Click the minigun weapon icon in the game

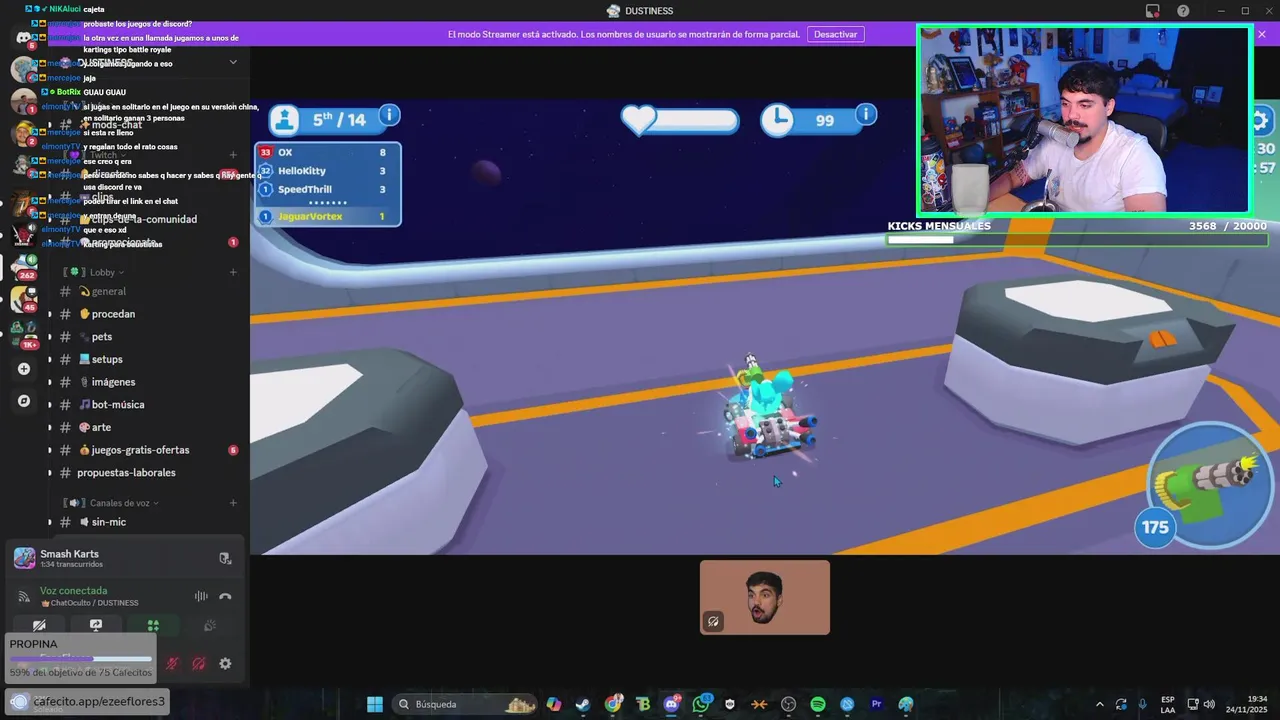coord(1209,483)
